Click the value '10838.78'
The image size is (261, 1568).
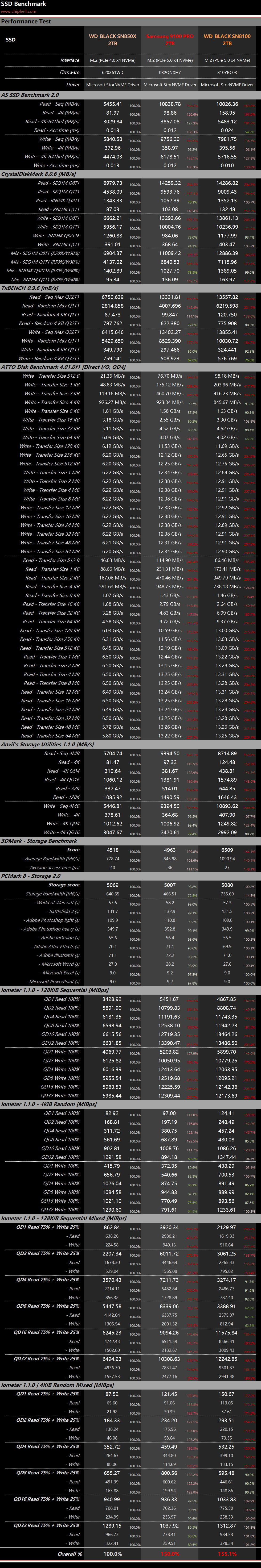170,104
